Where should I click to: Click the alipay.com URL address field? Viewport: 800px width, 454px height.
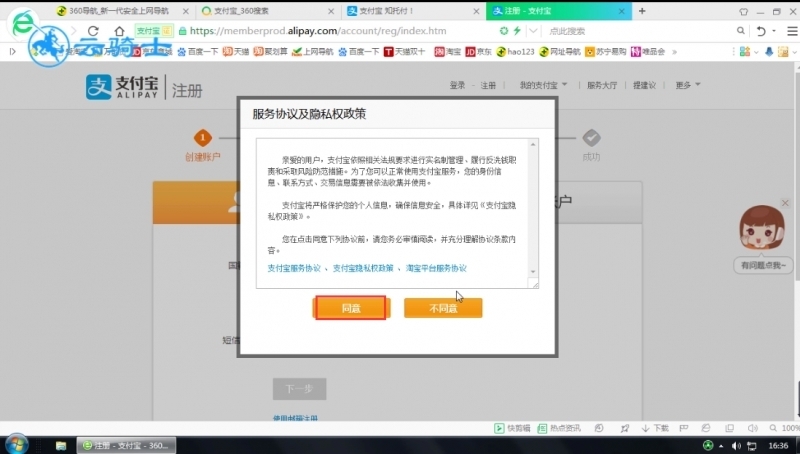pos(318,31)
